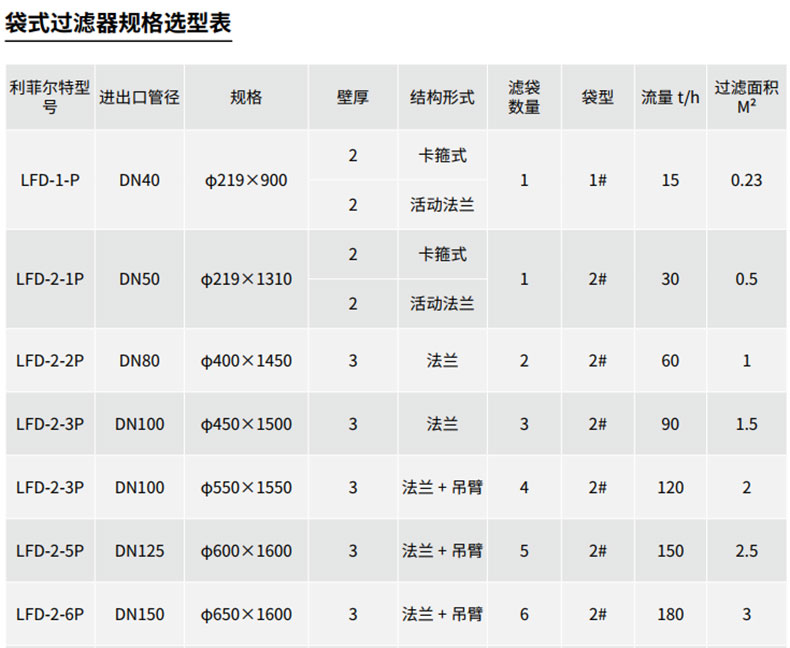Click the DN40 pipe diameter cell
This screenshot has height=648, width=790.
tap(139, 180)
